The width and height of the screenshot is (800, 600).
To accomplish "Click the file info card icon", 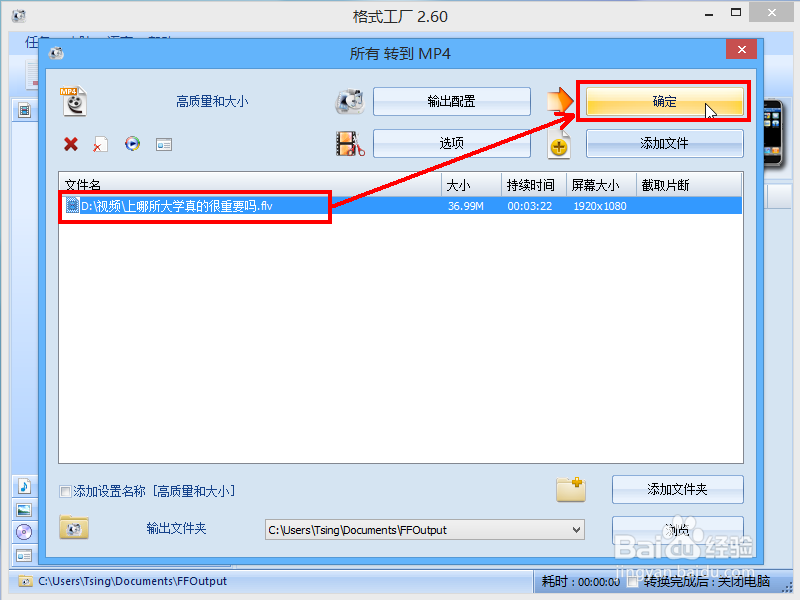I will coord(164,145).
